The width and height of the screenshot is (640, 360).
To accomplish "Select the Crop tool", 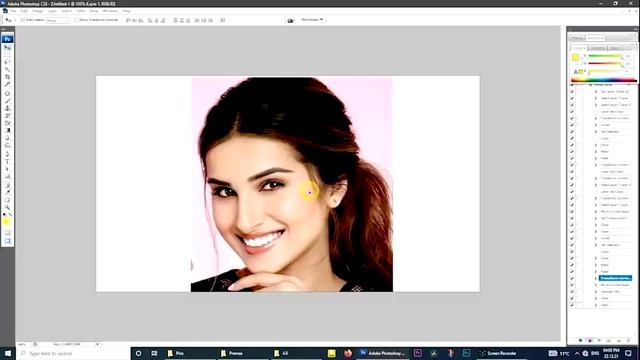I will click(x=7, y=77).
